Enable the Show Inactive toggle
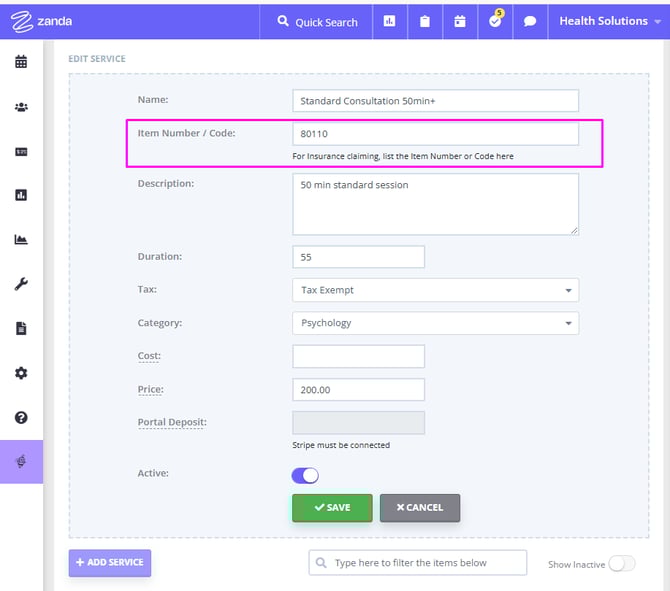This screenshot has height=591, width=670. coord(621,564)
